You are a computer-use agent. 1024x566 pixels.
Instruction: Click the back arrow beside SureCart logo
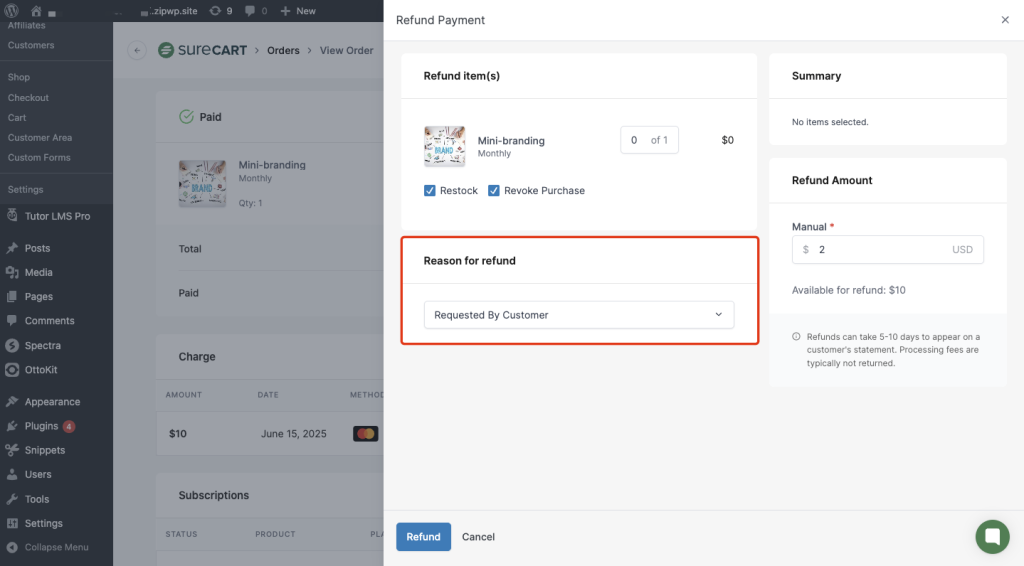tap(137, 50)
